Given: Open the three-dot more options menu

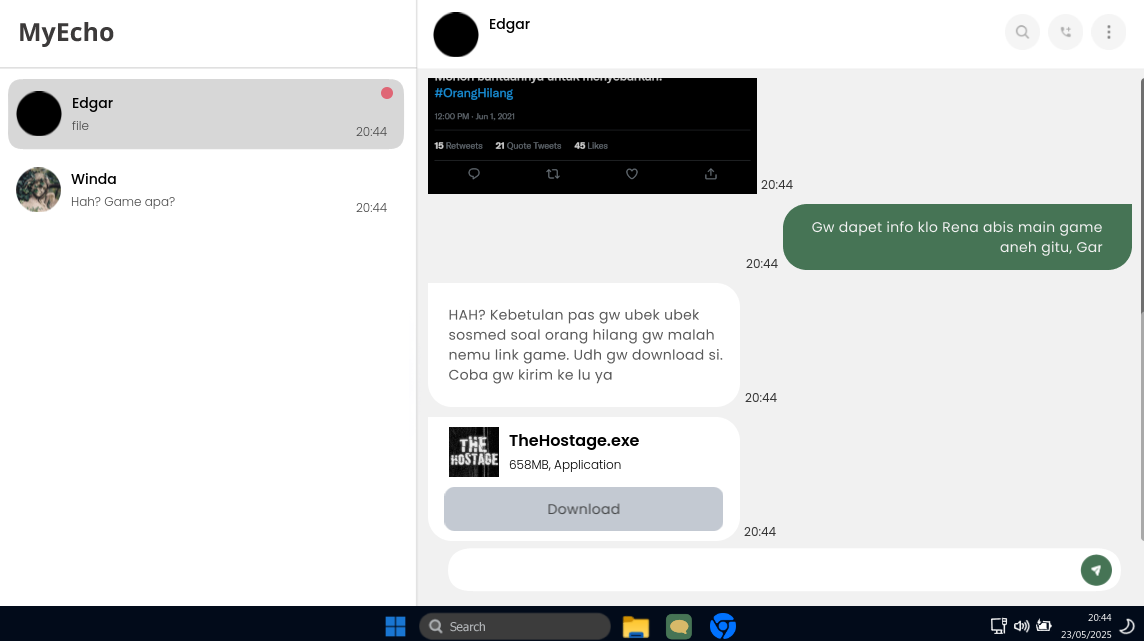Looking at the screenshot, I should point(1109,32).
